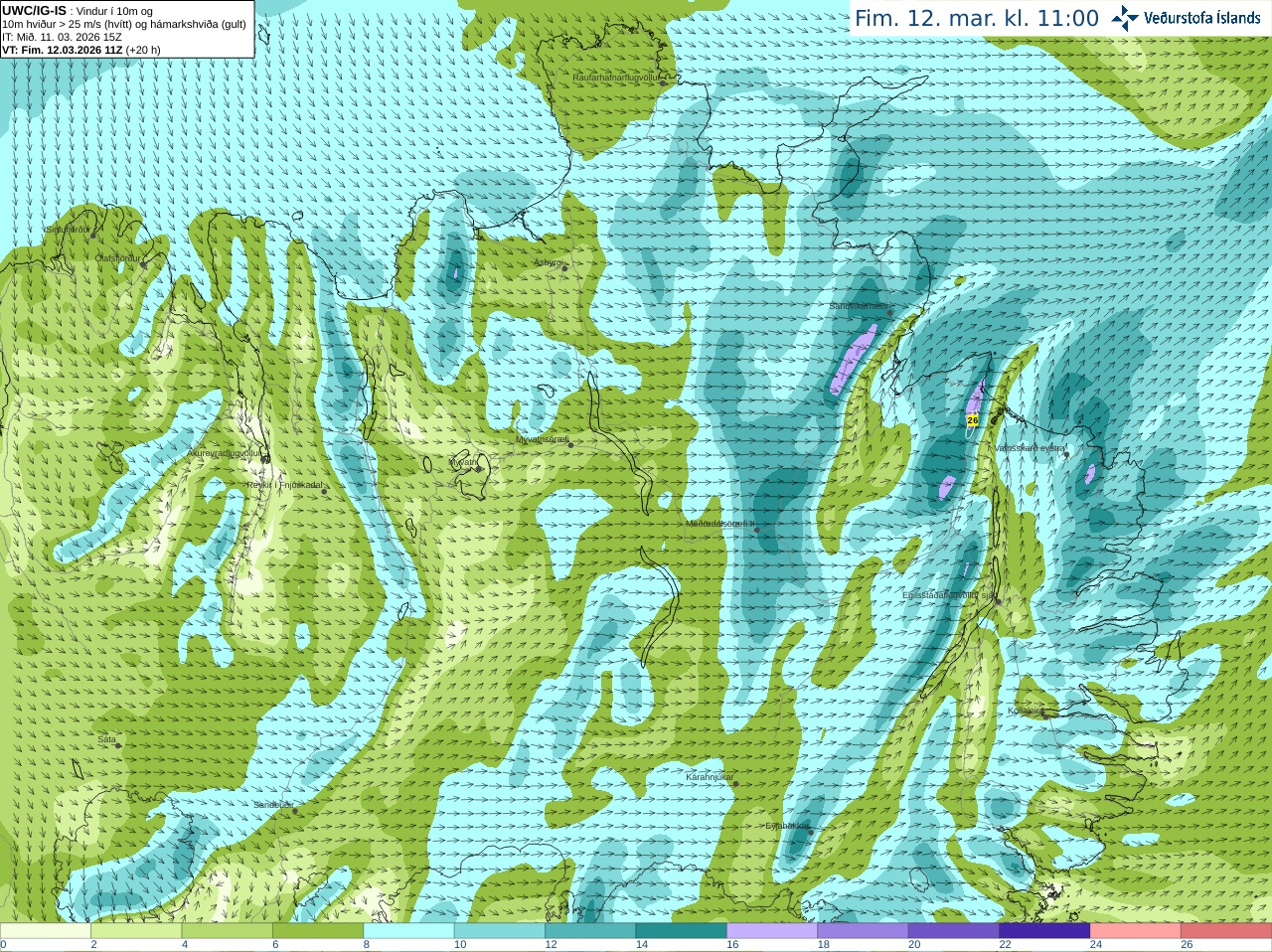Image resolution: width=1272 pixels, height=952 pixels.
Task: Click the 4–6 m/s green legend swatch
Action: 228,931
